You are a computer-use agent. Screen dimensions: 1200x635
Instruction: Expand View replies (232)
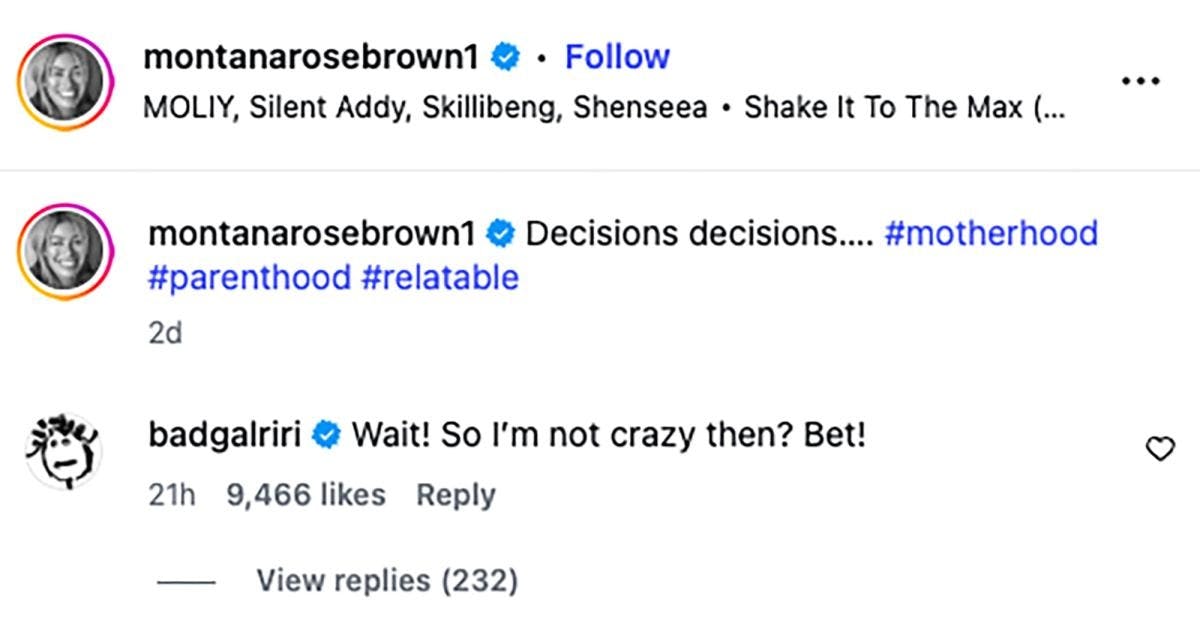coord(387,580)
